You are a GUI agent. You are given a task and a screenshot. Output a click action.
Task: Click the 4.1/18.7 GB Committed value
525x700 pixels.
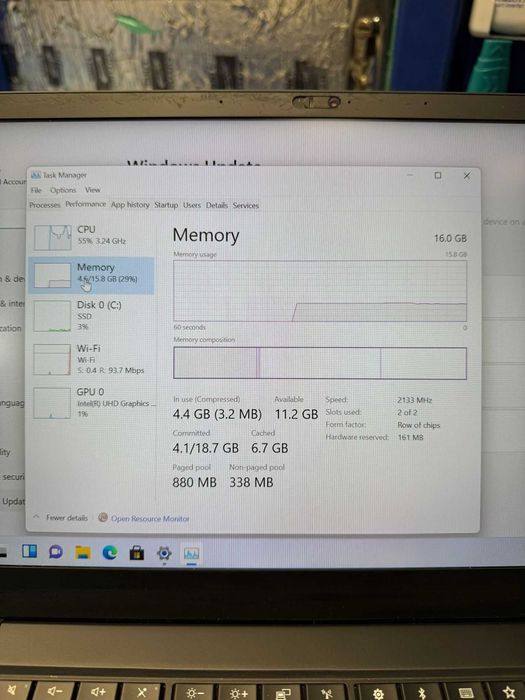[205, 448]
